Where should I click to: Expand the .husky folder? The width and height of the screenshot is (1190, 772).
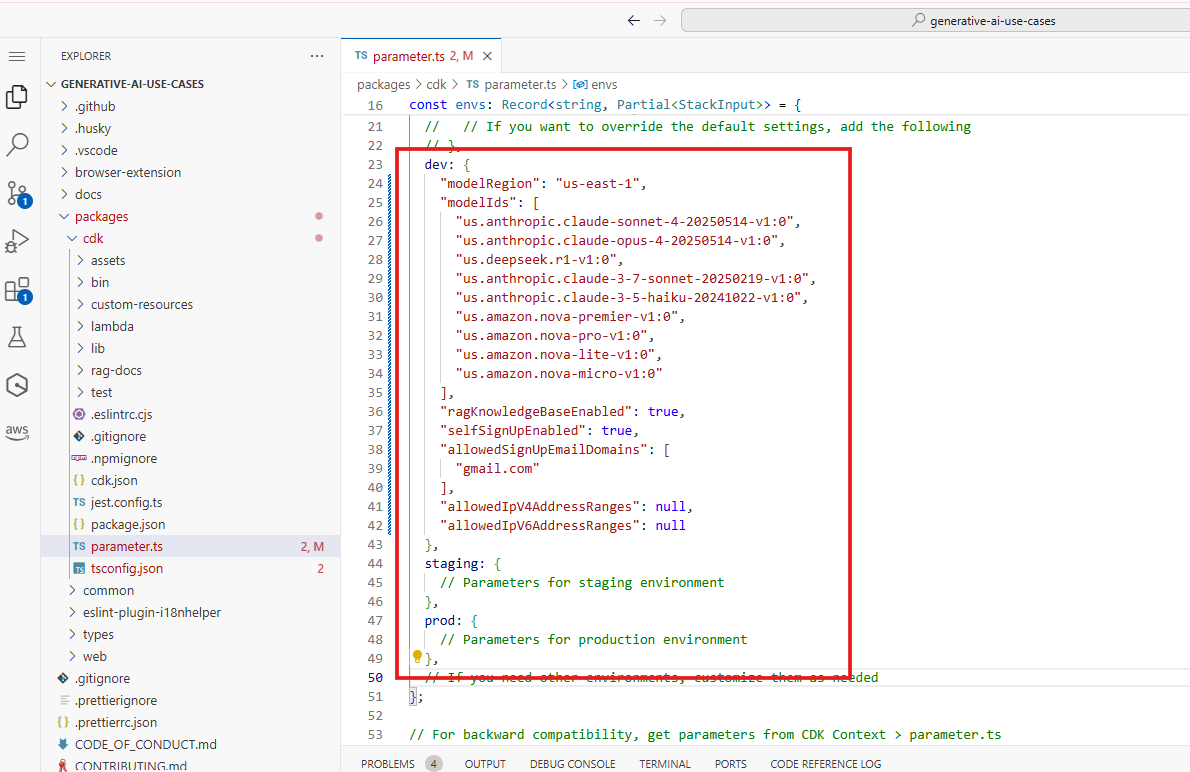click(190, 128)
